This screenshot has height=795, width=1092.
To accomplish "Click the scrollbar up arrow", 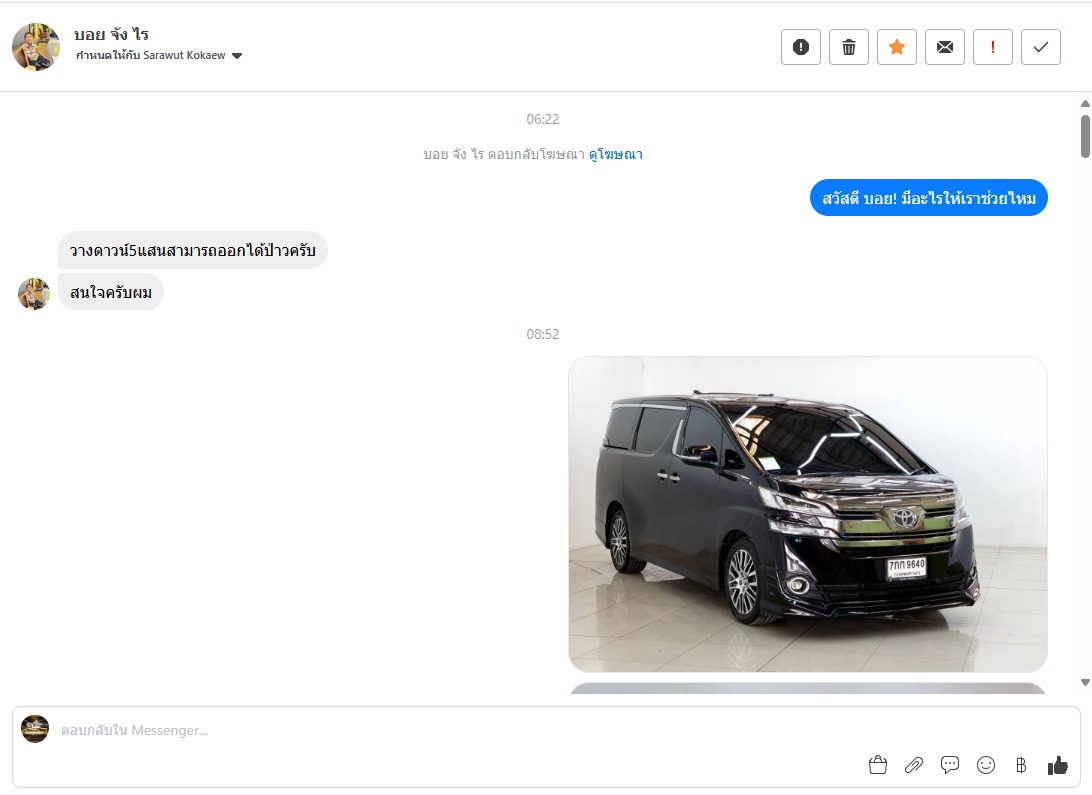I will pyautogui.click(x=1085, y=104).
